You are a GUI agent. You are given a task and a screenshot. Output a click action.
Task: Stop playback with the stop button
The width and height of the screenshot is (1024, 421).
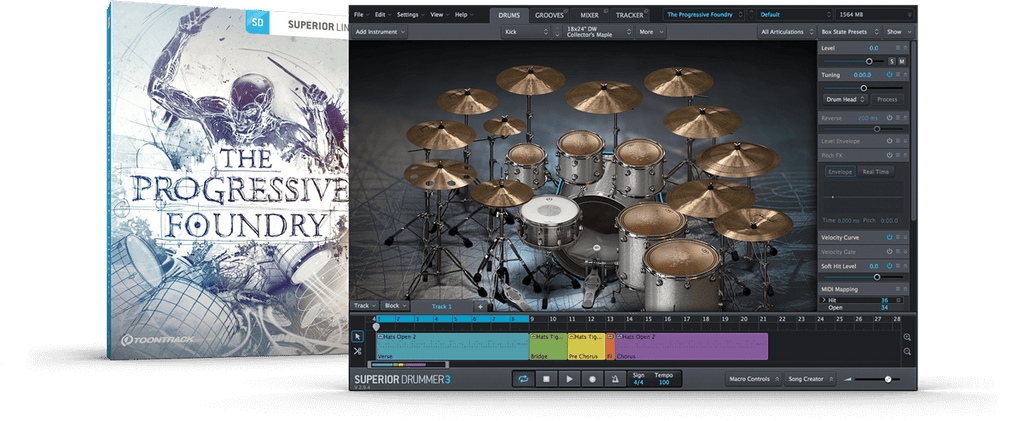(x=546, y=379)
